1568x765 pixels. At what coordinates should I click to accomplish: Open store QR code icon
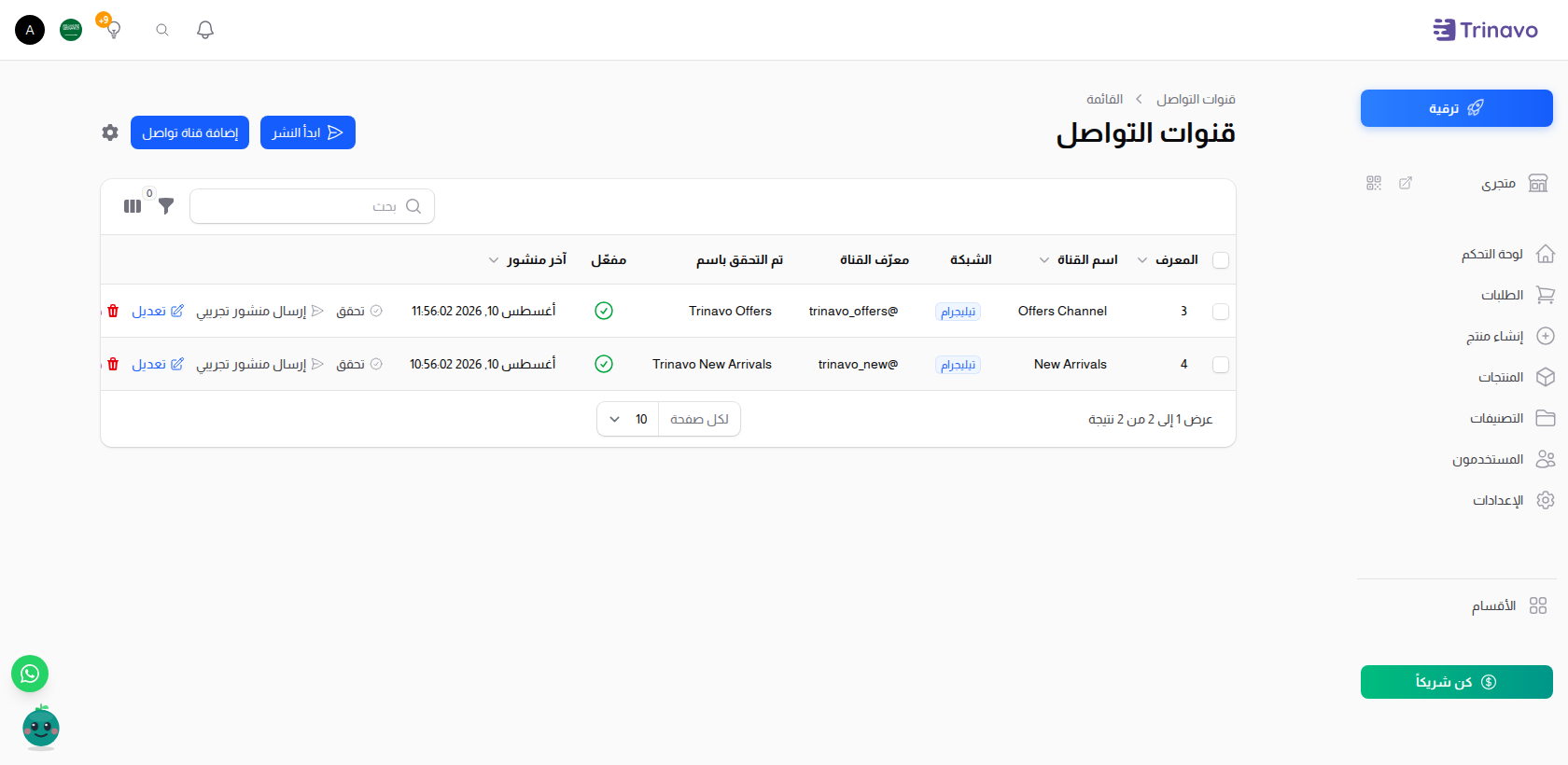[1374, 183]
